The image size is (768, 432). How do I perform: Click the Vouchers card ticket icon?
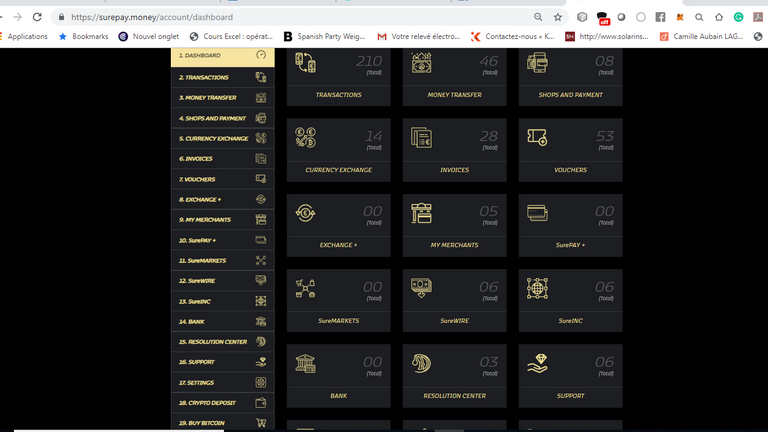537,138
